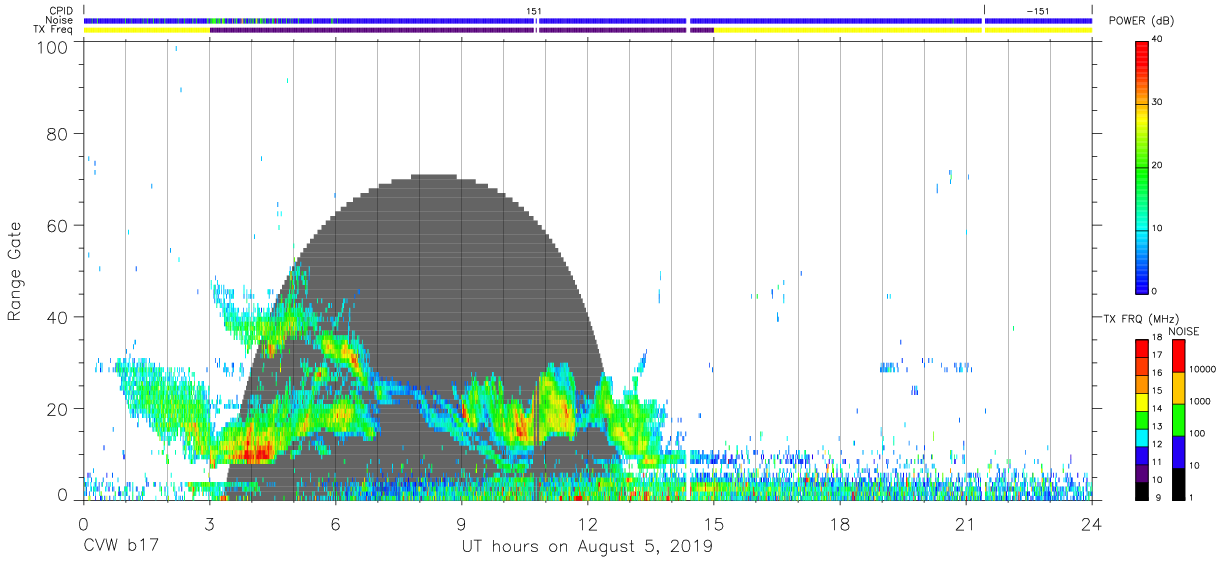Click the 18 tick on UT hours axis
The width and height of the screenshot is (1228, 567).
(x=840, y=524)
